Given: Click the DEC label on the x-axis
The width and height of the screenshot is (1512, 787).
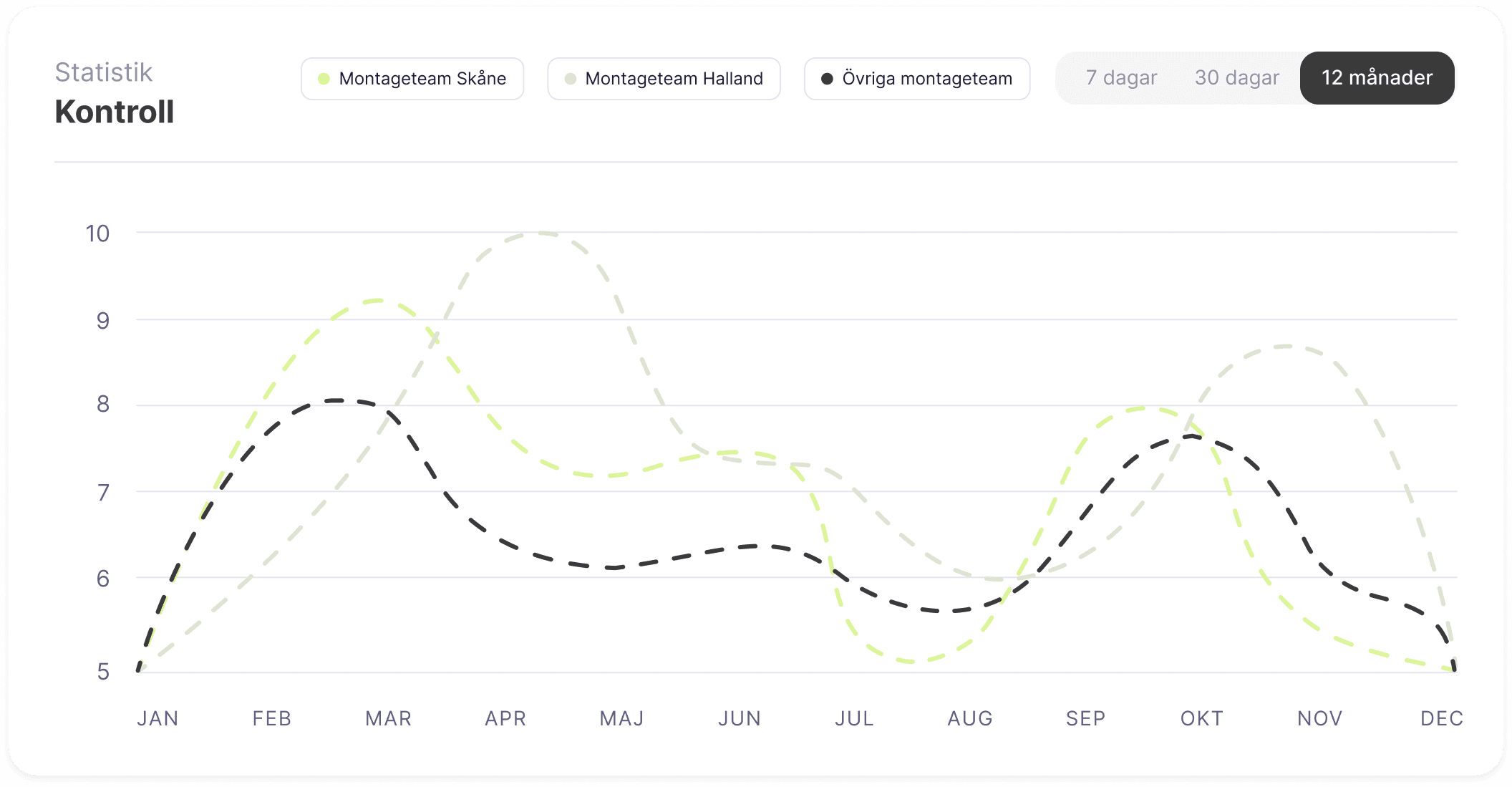Looking at the screenshot, I should [1441, 718].
